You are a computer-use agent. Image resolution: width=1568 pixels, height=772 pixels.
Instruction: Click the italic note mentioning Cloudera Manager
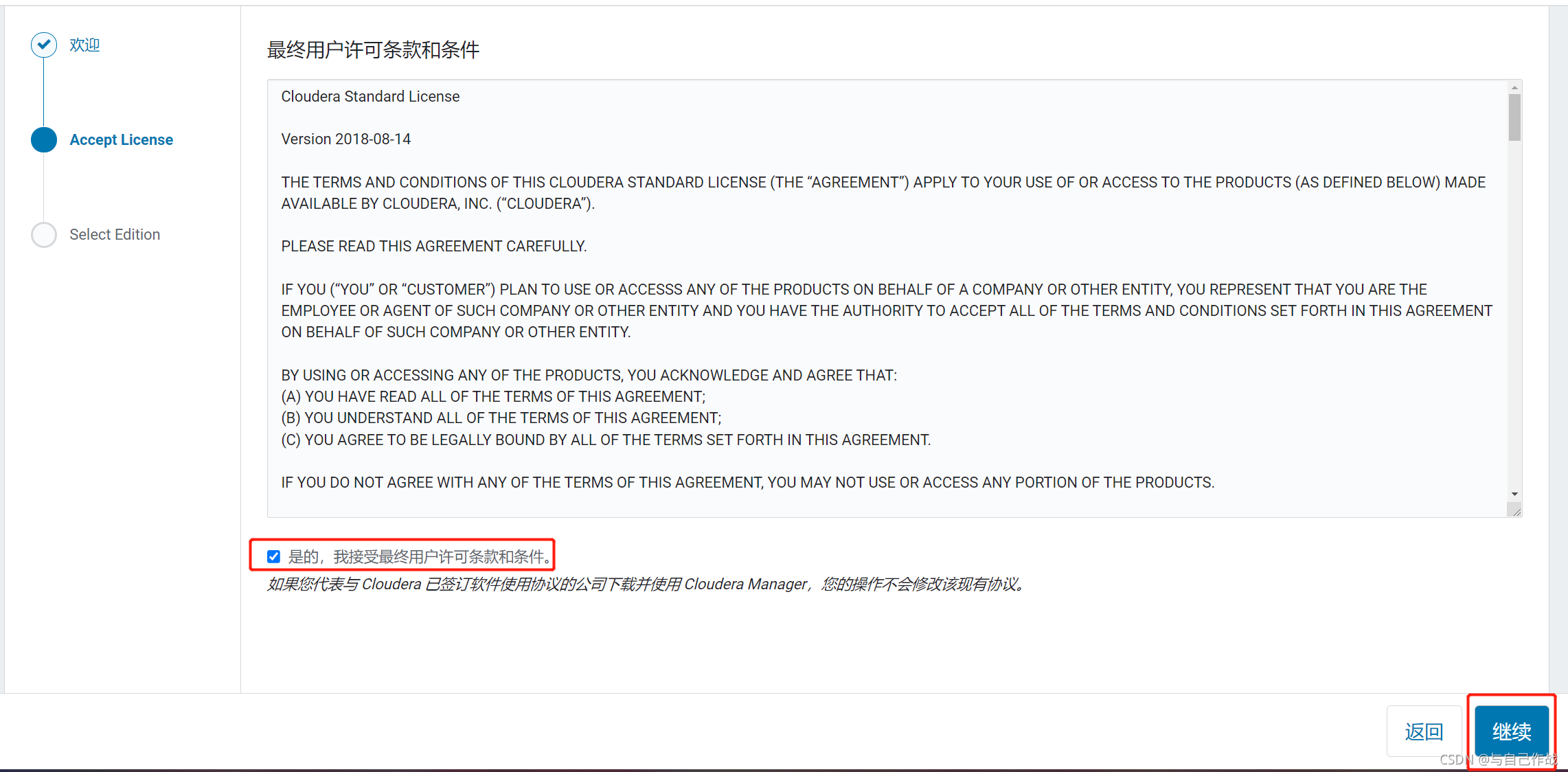coord(646,584)
